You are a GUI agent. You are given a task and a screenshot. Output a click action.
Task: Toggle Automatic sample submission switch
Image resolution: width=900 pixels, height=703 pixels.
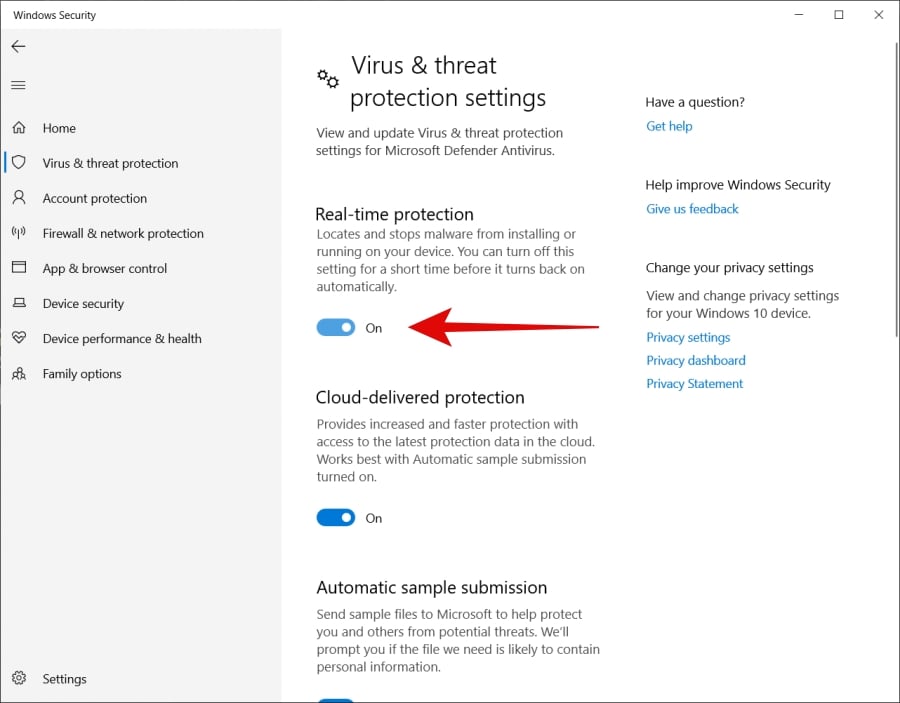pos(336,700)
